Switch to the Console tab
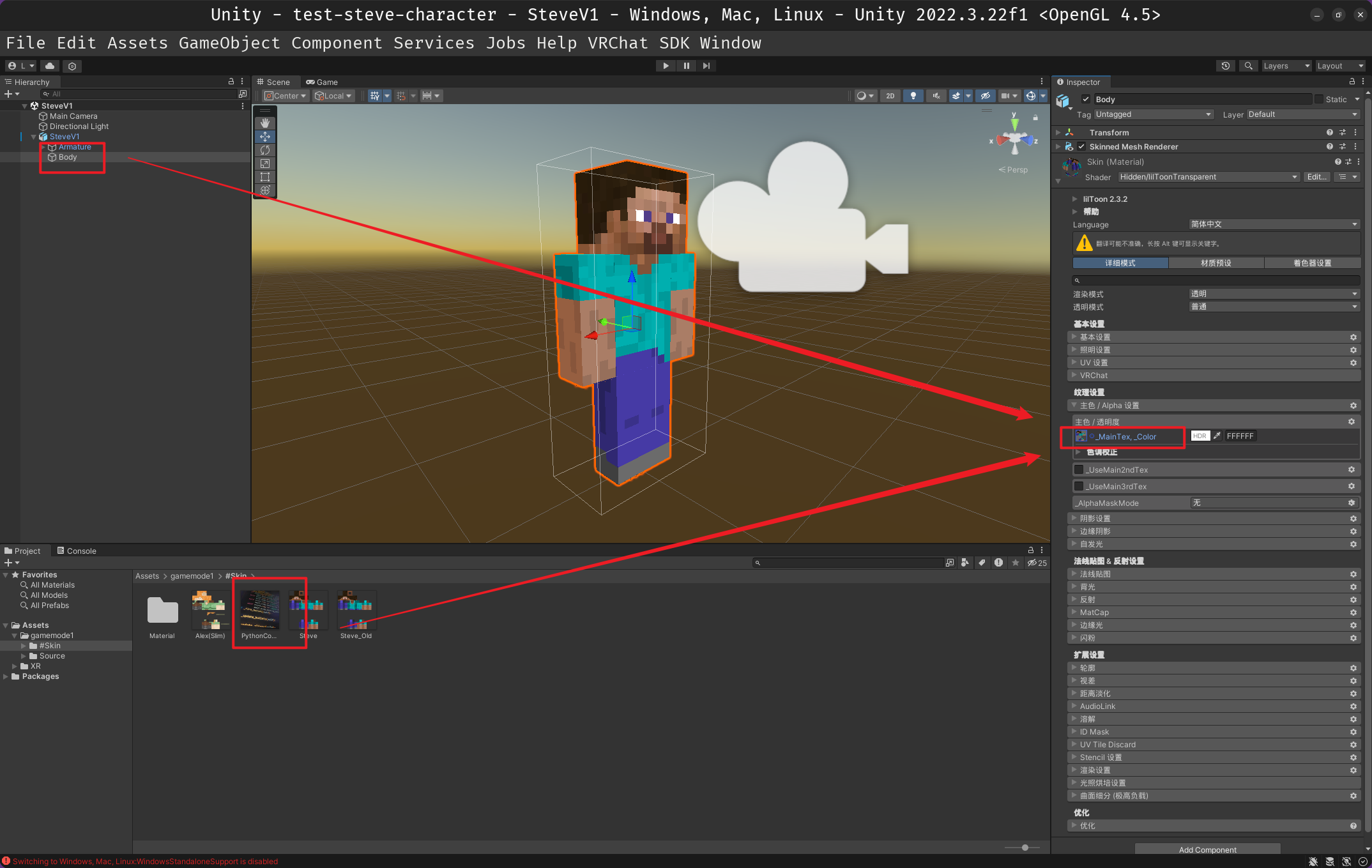1372x868 pixels. (x=77, y=551)
